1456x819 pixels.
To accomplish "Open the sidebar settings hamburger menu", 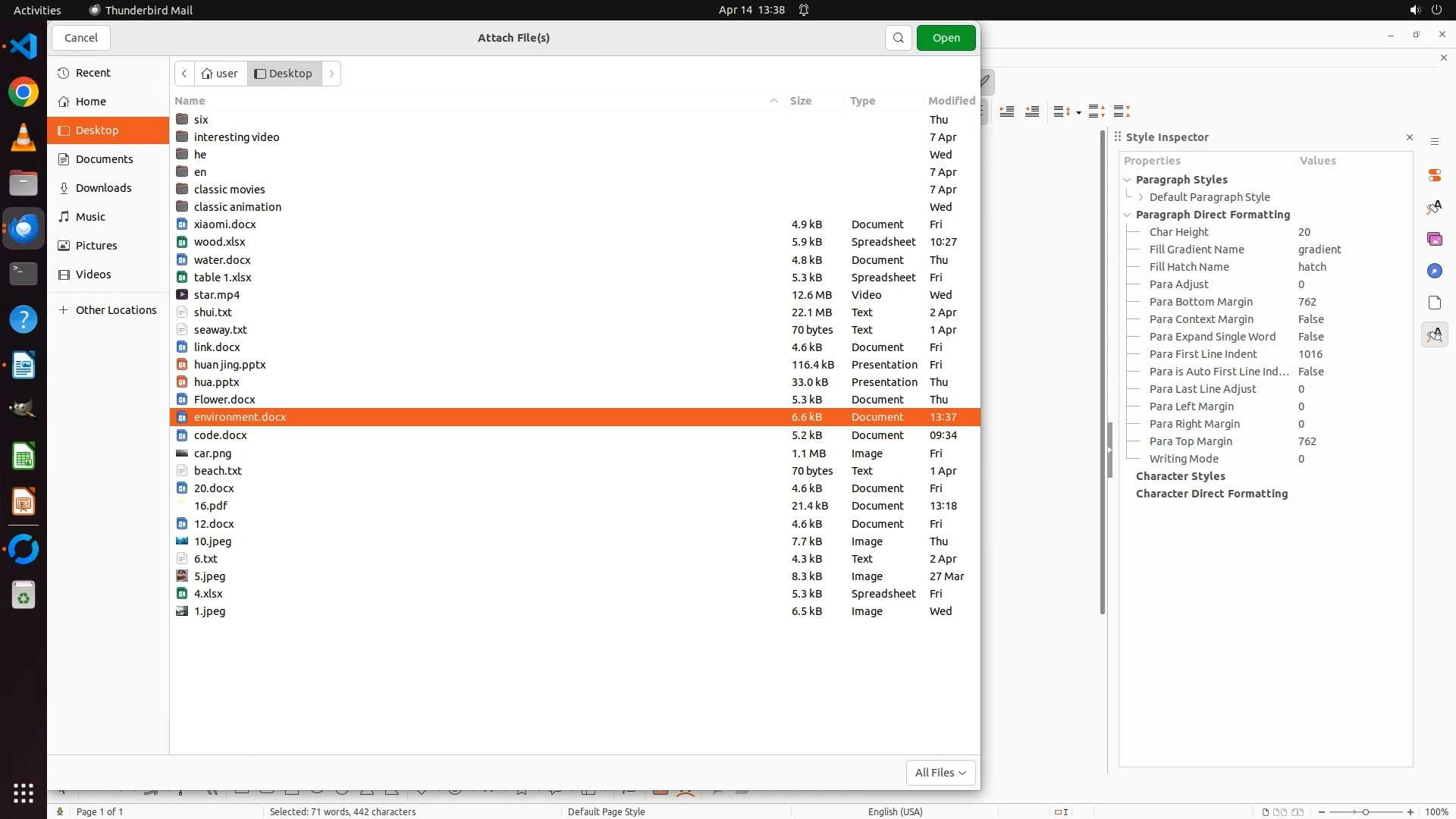I will pyautogui.click(x=1434, y=142).
